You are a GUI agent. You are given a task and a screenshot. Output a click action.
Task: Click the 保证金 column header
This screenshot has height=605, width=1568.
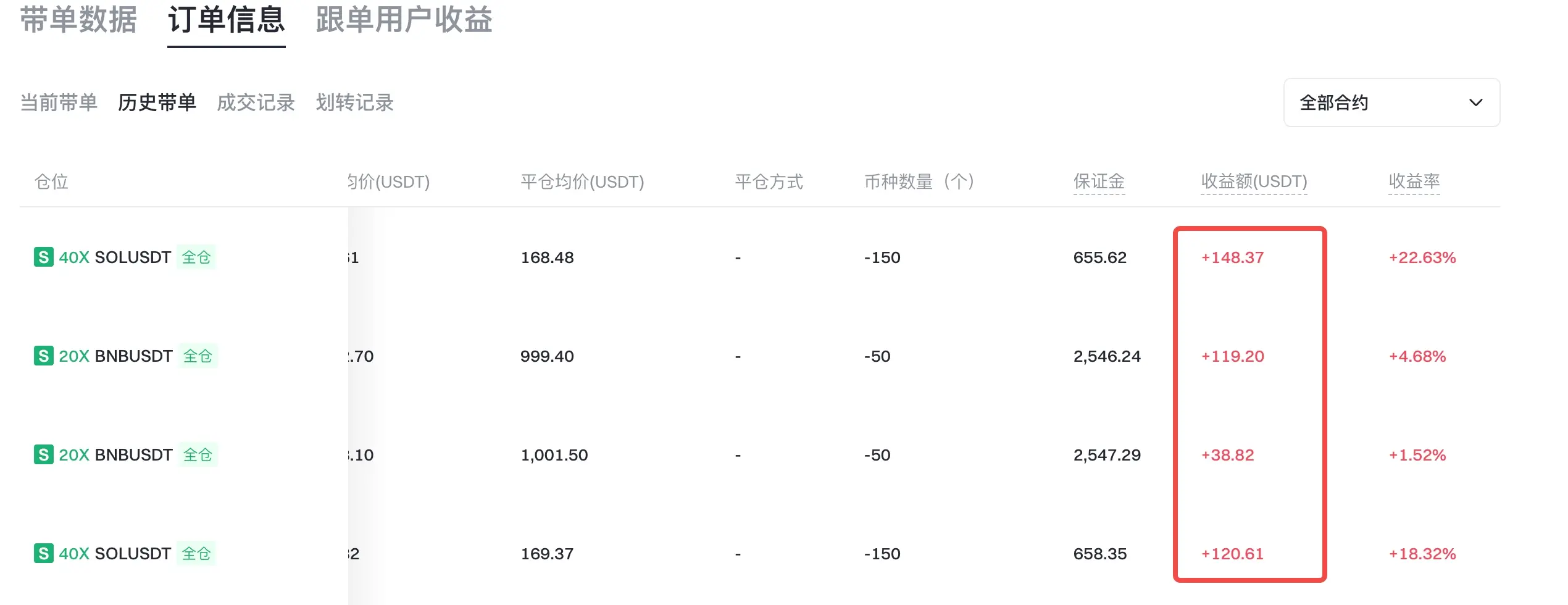(x=1099, y=181)
